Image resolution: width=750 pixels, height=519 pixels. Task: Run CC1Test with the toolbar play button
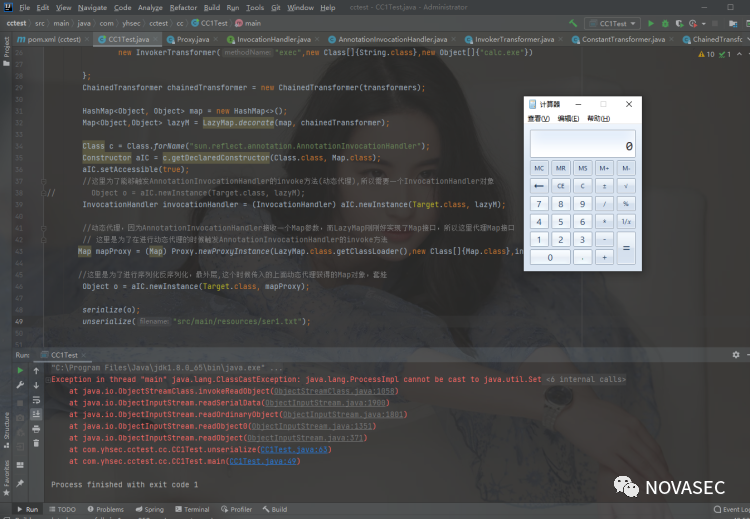pyautogui.click(x=651, y=23)
